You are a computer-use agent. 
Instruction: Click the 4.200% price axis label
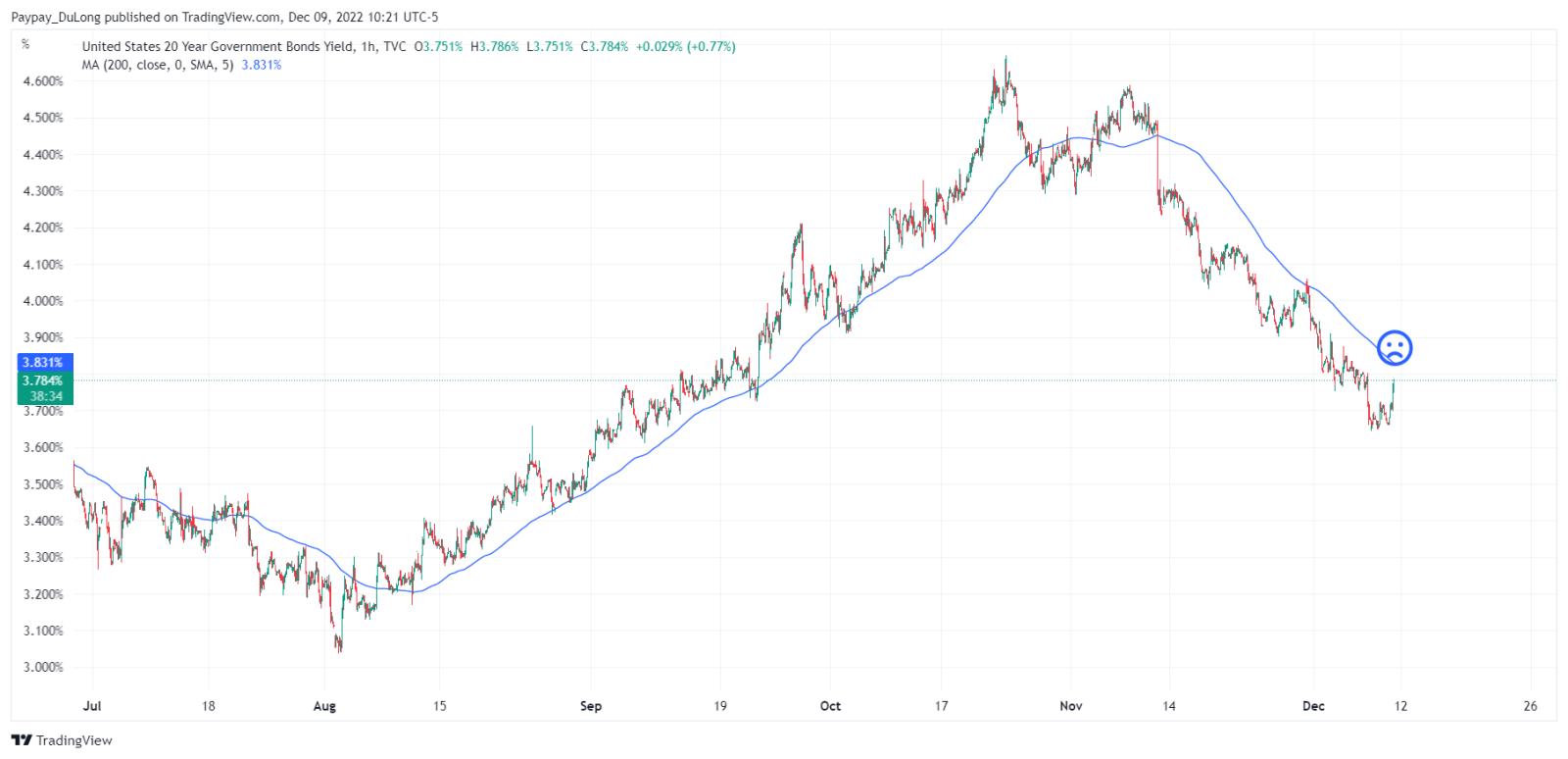tap(43, 228)
